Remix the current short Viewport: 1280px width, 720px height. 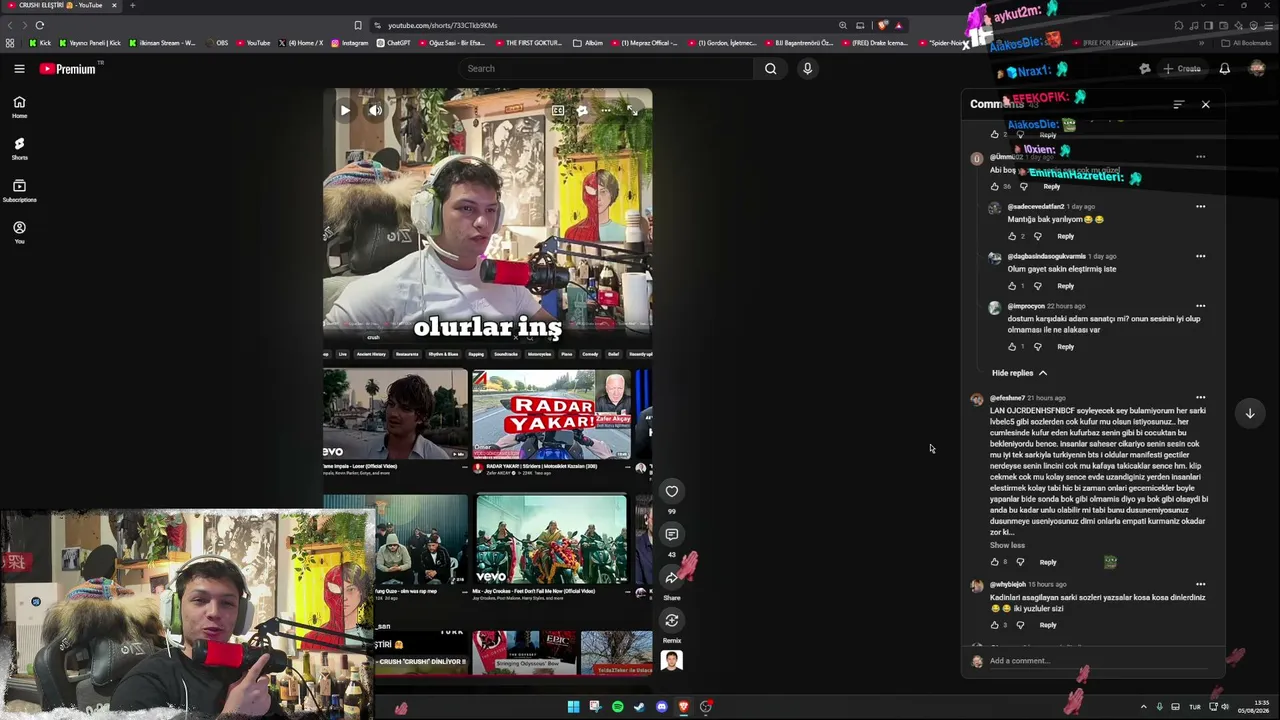click(672, 621)
